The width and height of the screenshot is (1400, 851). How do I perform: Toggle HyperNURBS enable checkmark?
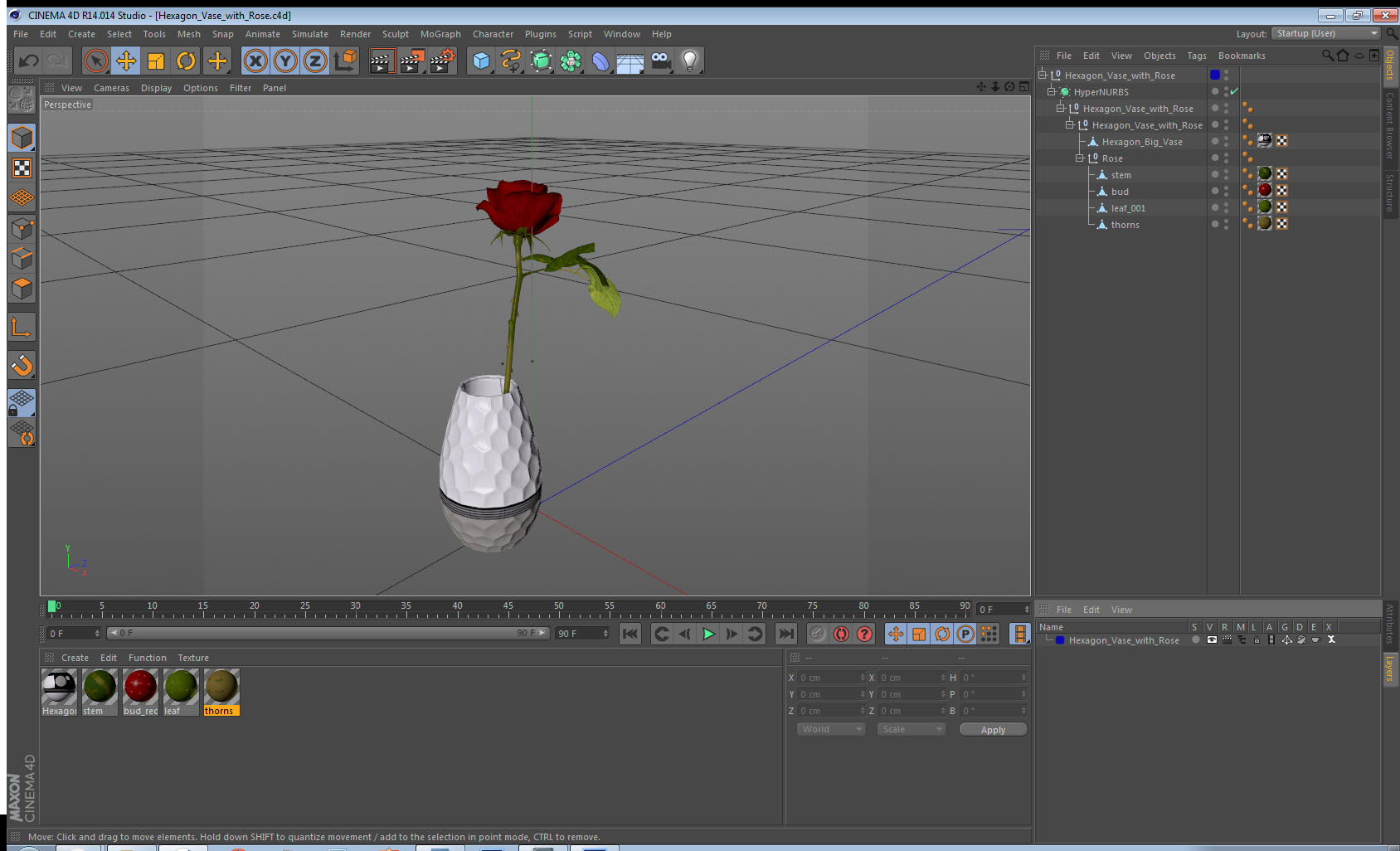1234,91
